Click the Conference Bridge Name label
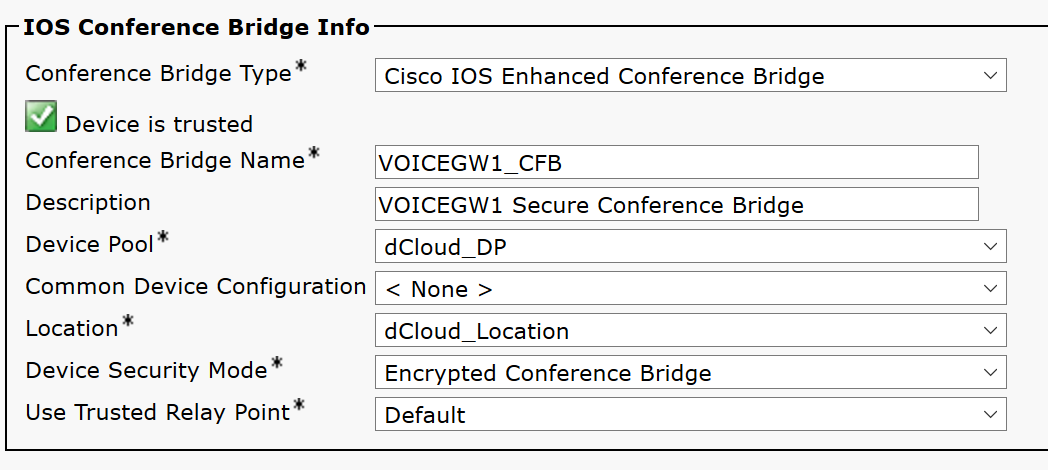Viewport: 1048px width, 470px height. tap(165, 160)
